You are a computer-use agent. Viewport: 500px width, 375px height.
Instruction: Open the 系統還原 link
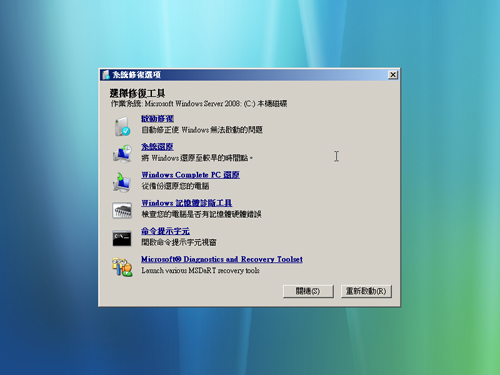click(157, 147)
